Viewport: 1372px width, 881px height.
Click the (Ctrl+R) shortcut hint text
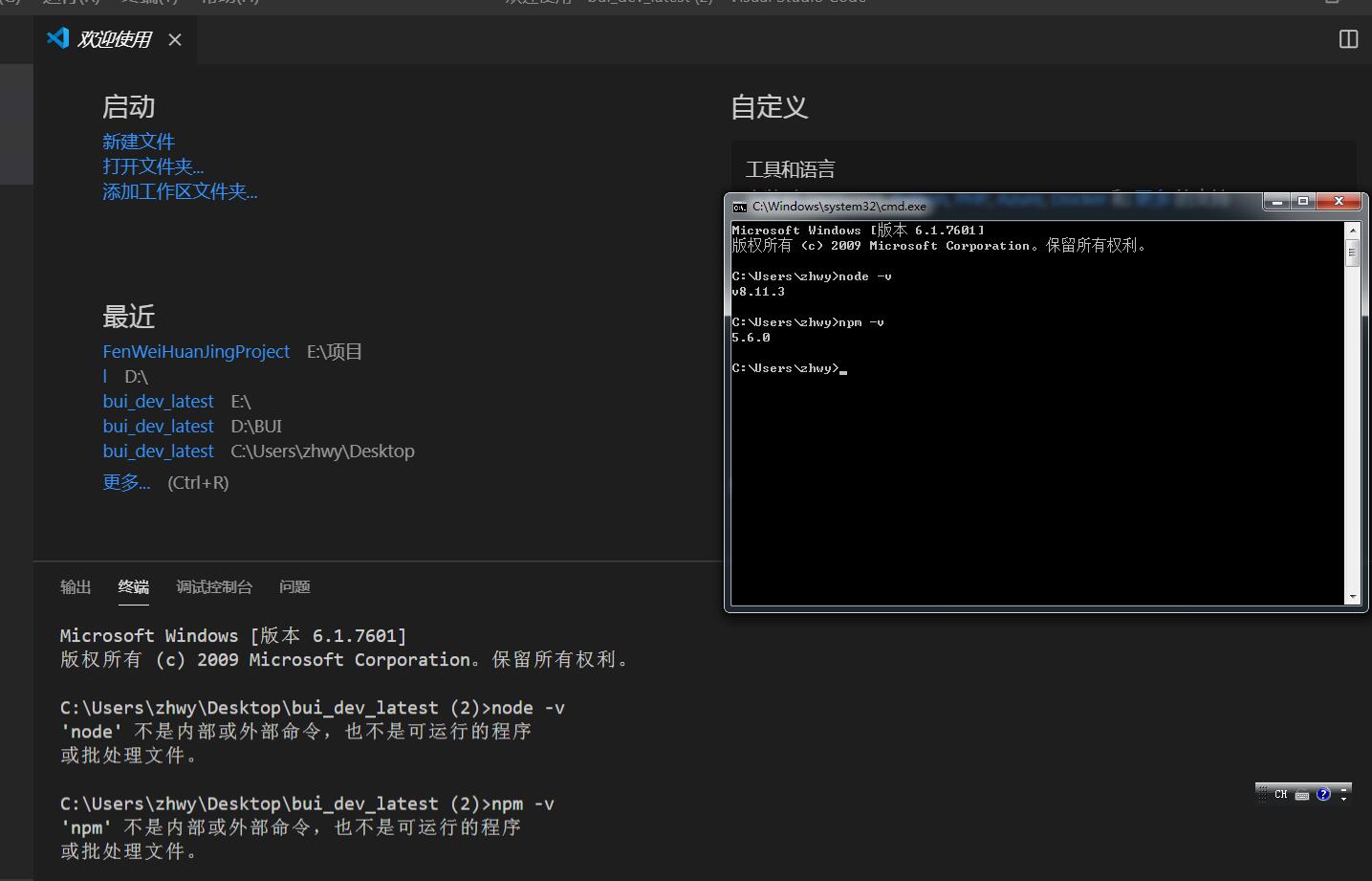coord(198,482)
